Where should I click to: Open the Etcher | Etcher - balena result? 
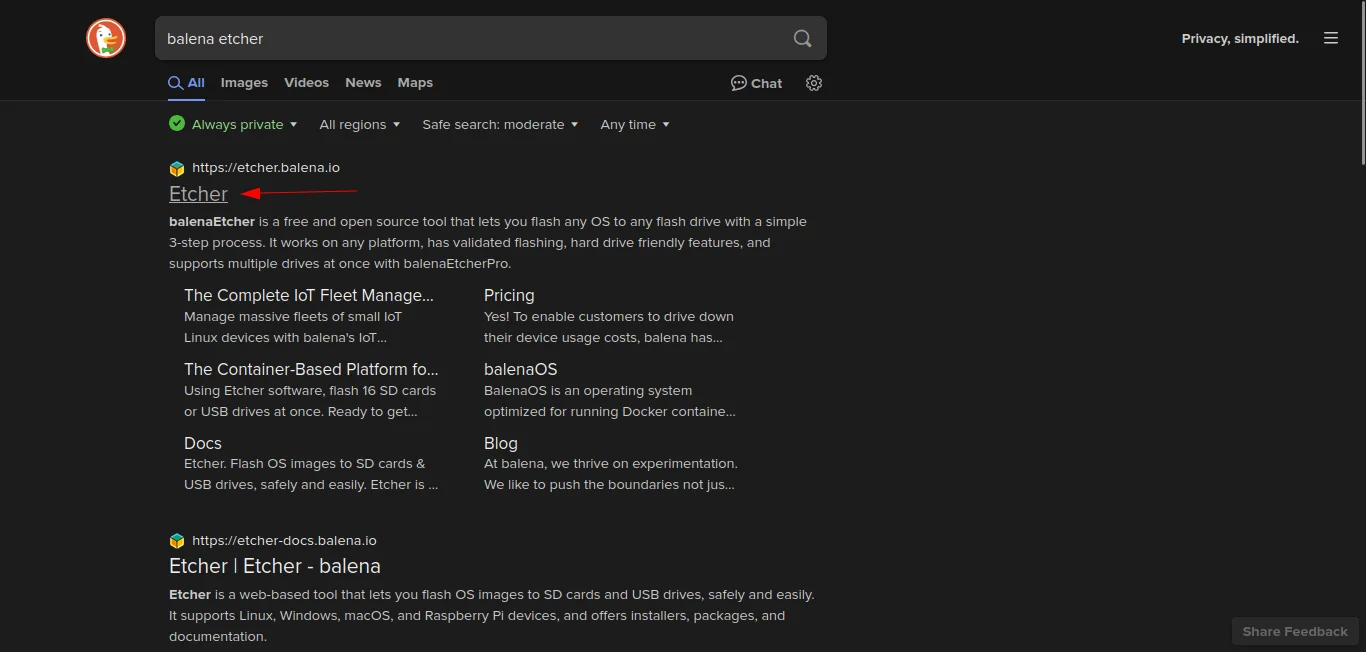[x=275, y=566]
